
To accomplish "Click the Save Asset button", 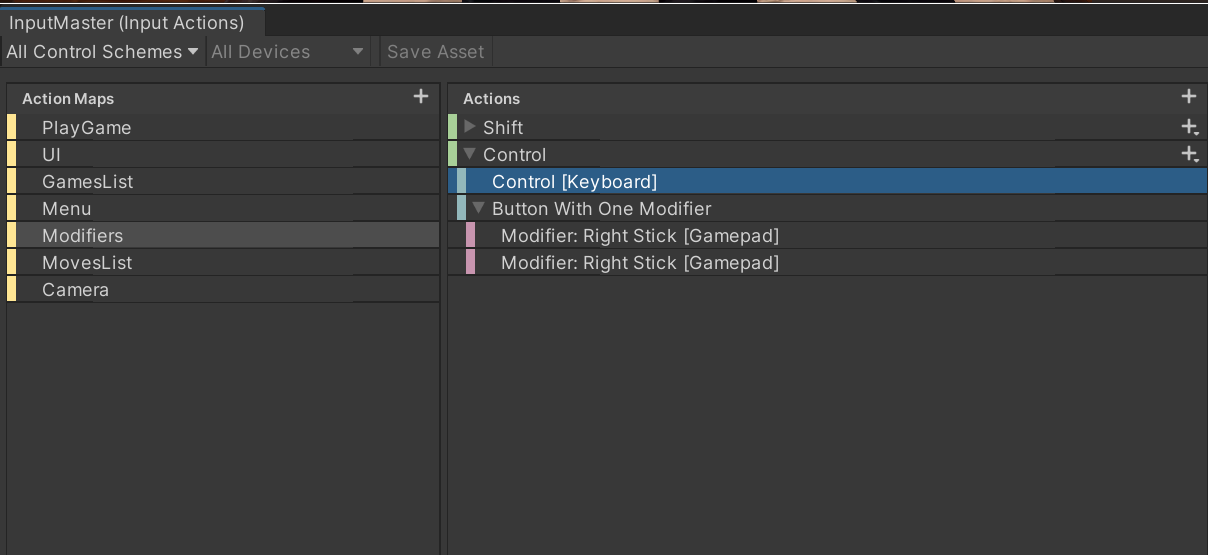I will pyautogui.click(x=435, y=52).
